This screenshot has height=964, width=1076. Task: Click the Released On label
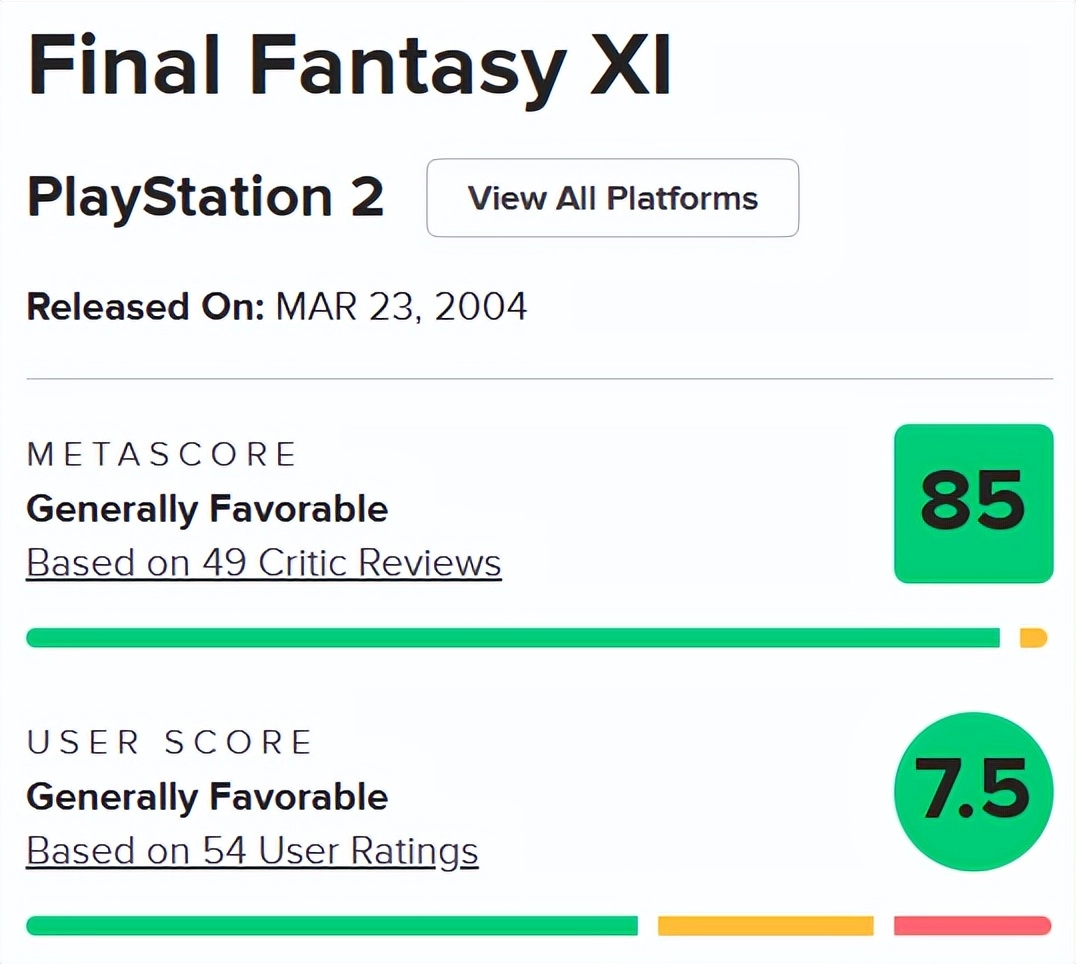tap(145, 306)
